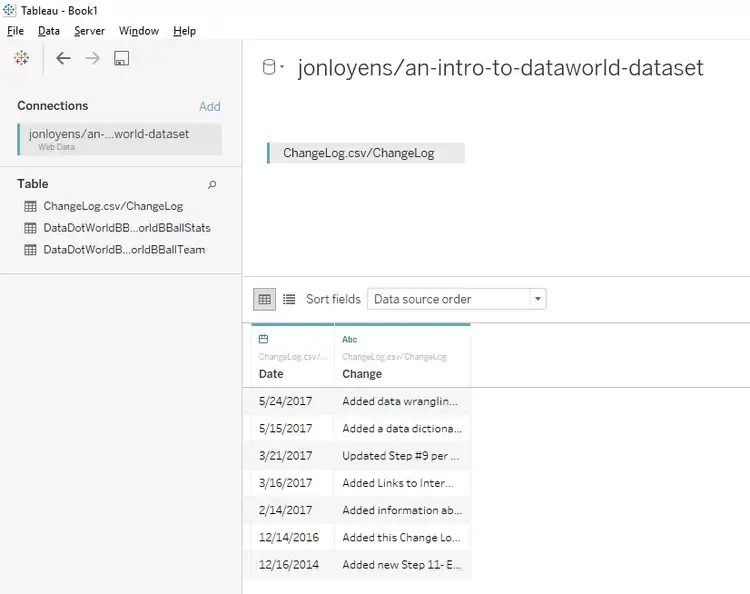
Task: Click the 'Added information ab...' cell
Action: 402,510
